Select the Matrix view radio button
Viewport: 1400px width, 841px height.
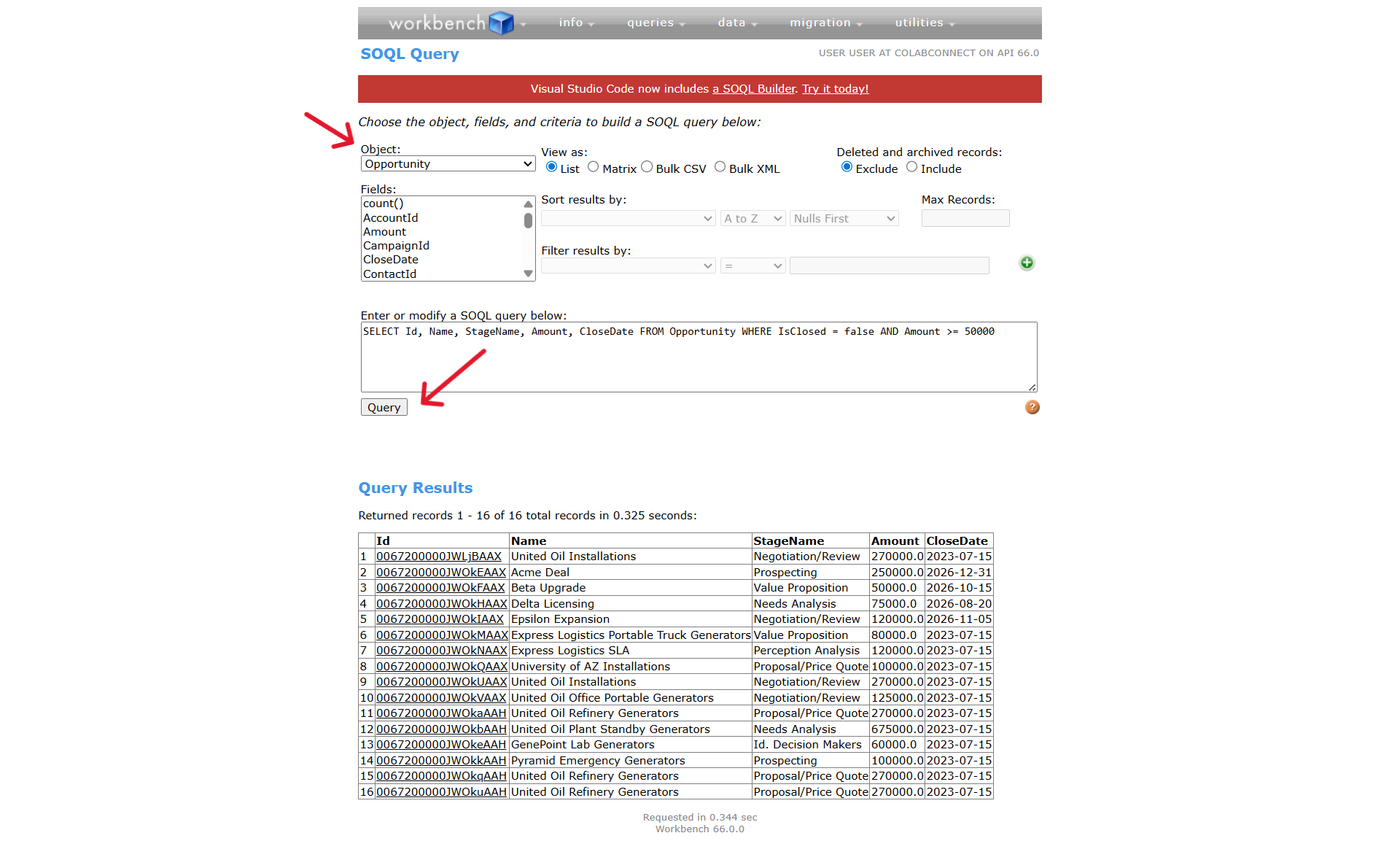click(594, 167)
